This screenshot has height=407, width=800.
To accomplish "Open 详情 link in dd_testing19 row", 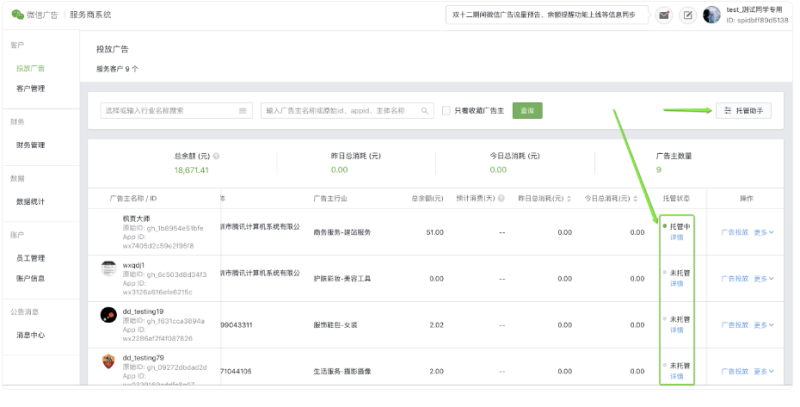I will tap(677, 330).
